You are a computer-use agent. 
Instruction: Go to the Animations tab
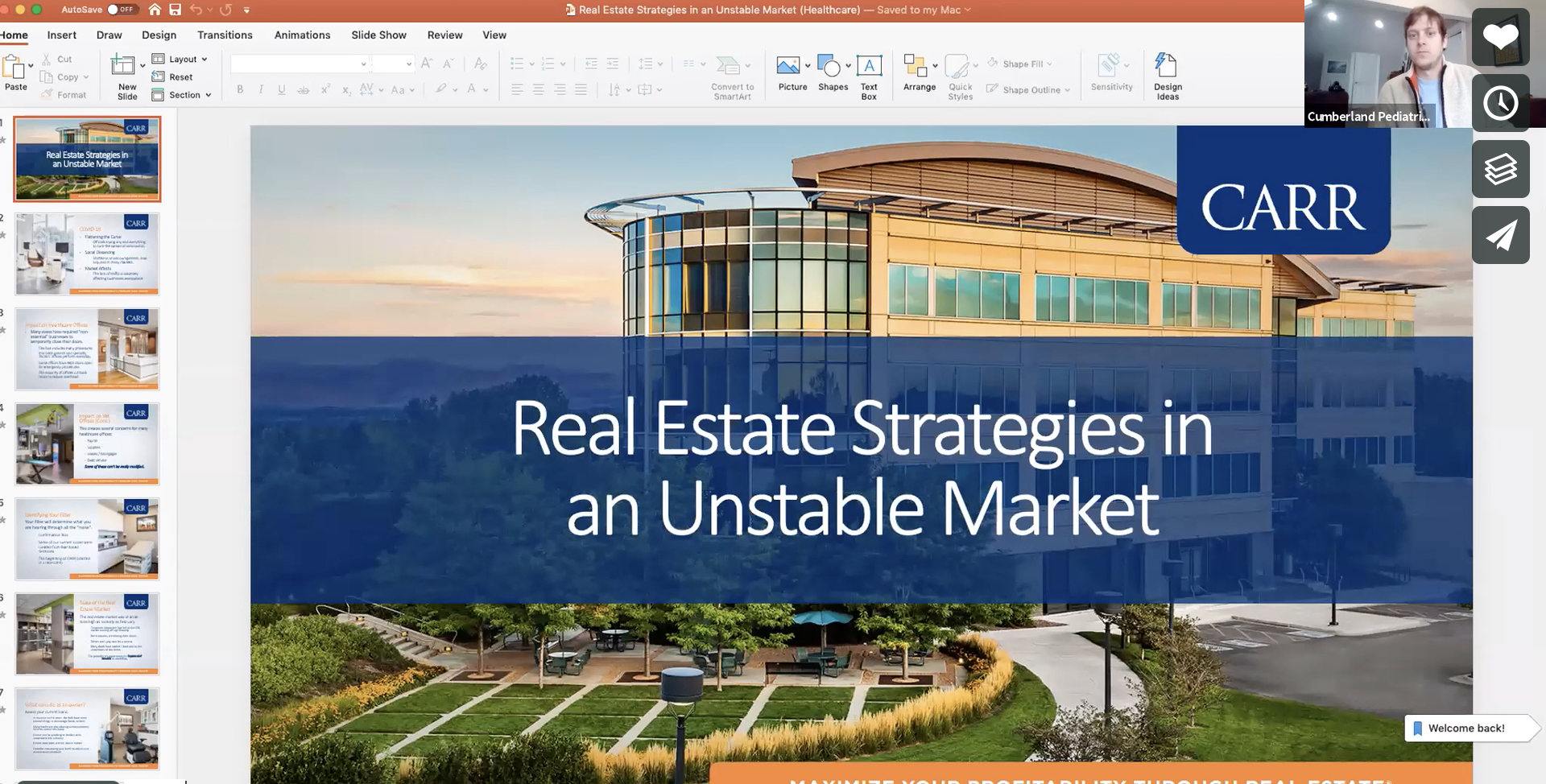tap(302, 35)
